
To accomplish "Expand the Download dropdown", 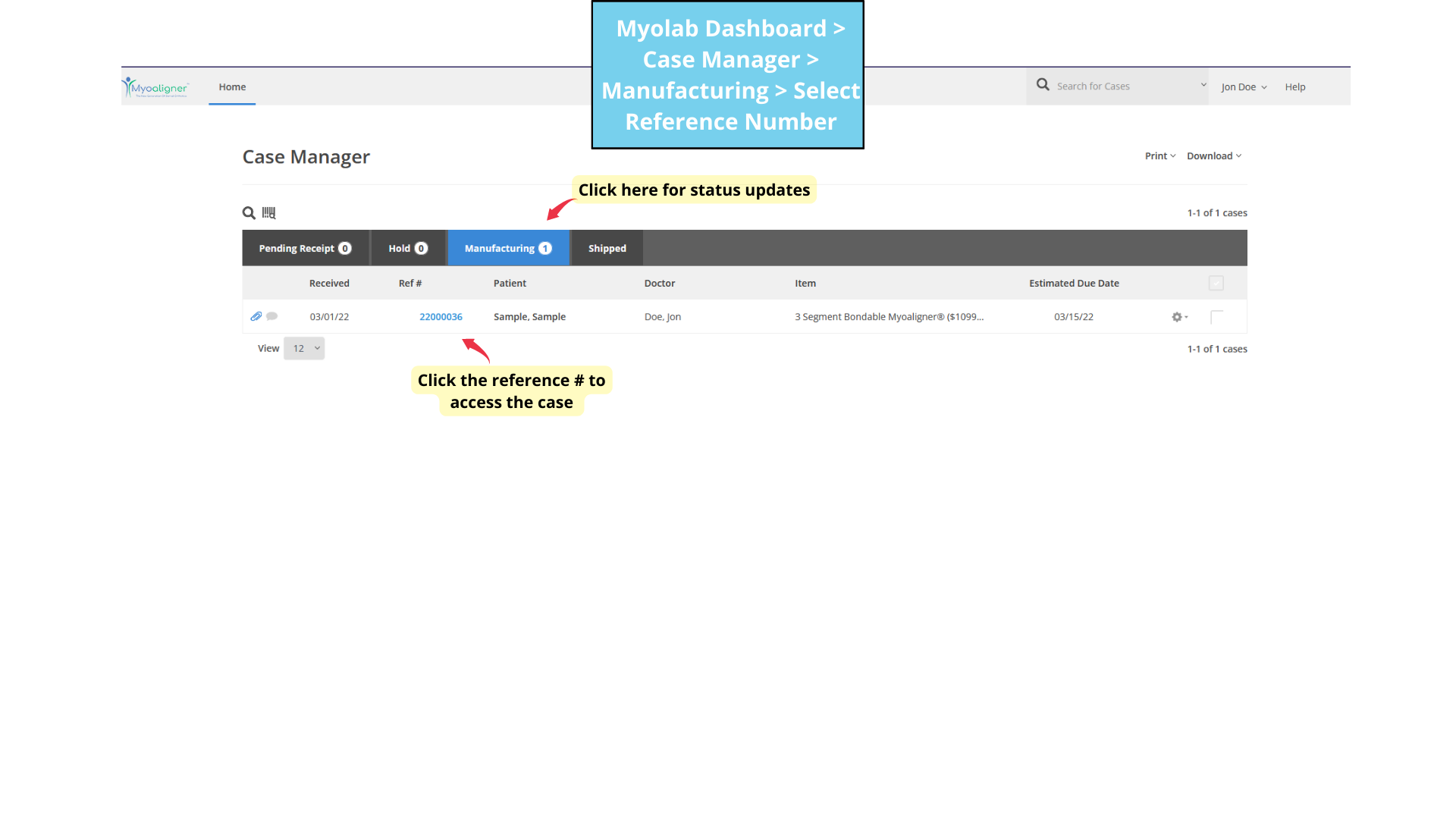I will click(1213, 156).
